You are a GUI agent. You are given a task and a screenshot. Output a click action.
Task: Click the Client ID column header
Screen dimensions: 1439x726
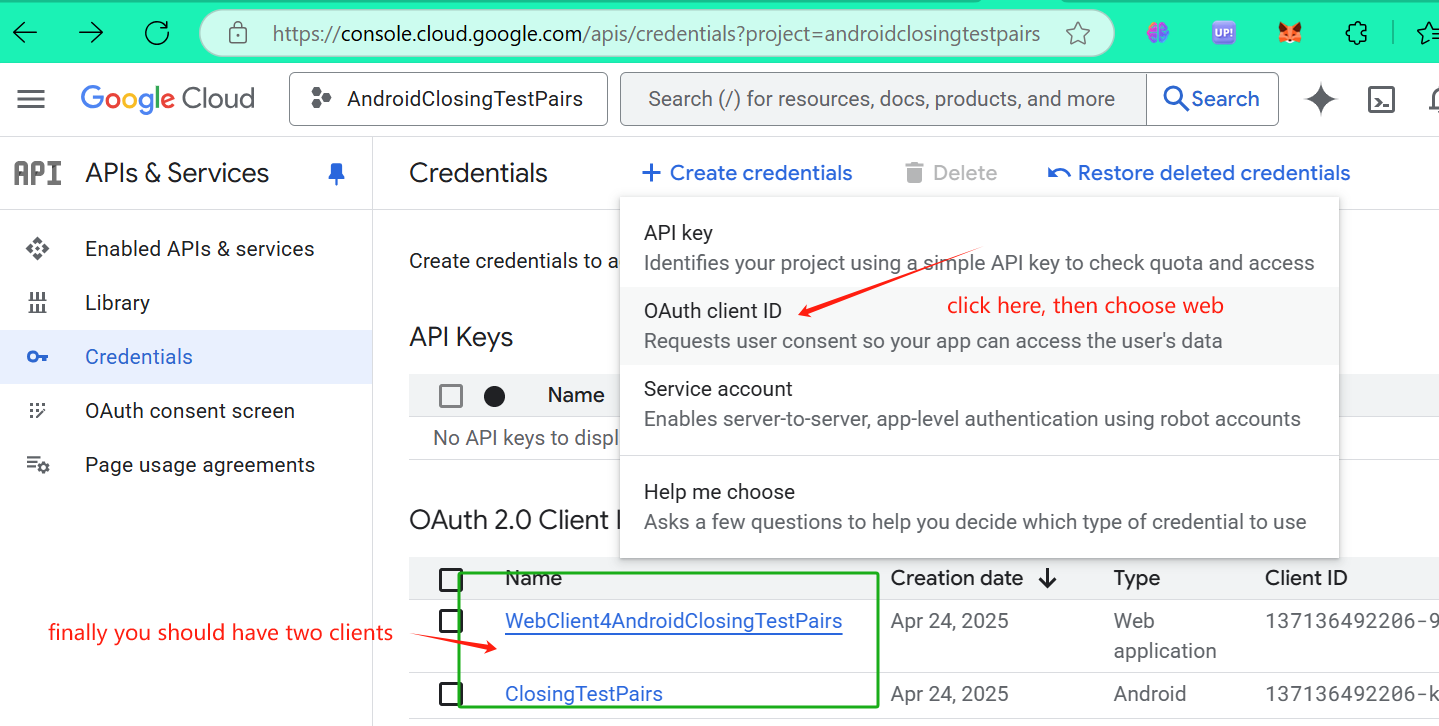click(x=1306, y=578)
